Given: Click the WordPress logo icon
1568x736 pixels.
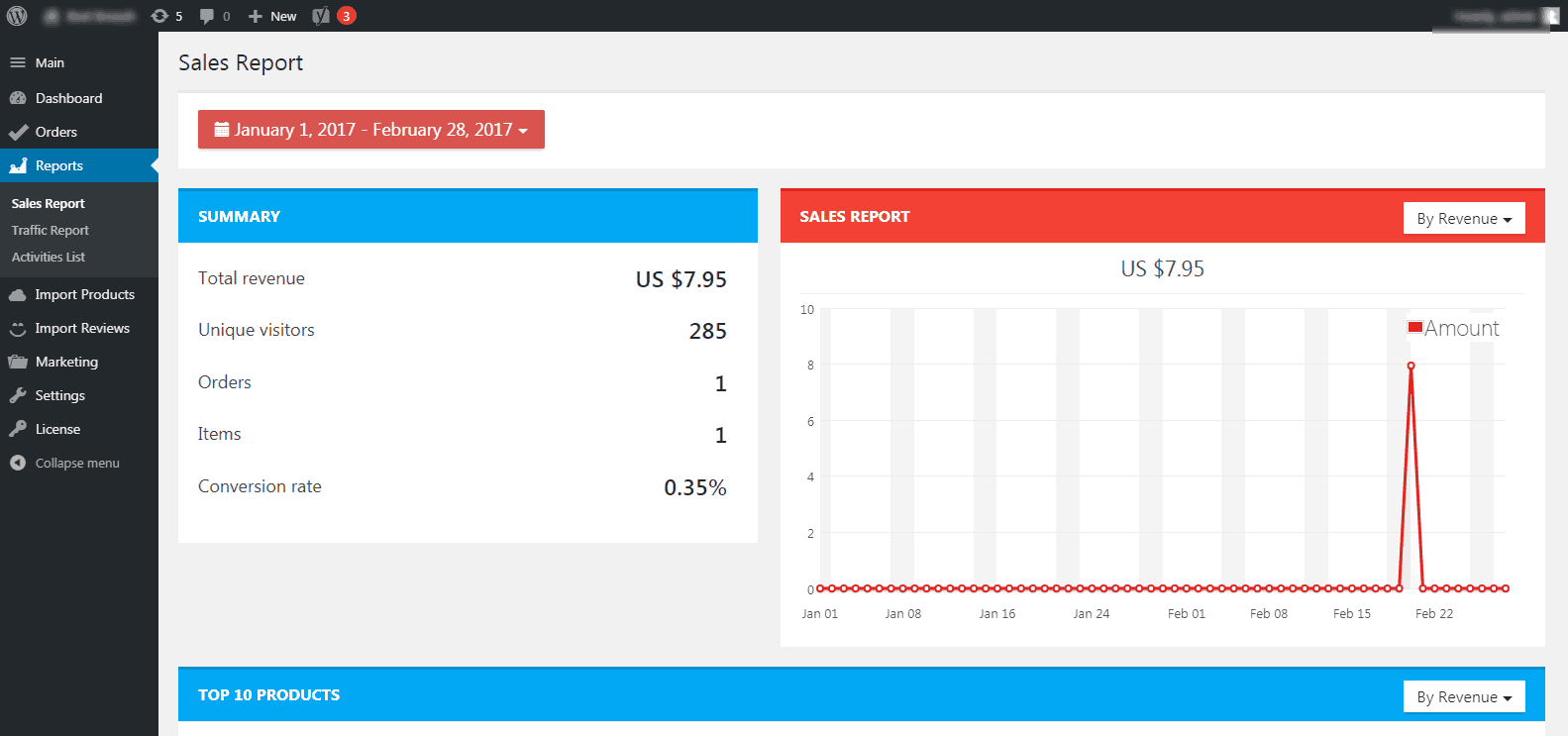Looking at the screenshot, I should point(17,16).
